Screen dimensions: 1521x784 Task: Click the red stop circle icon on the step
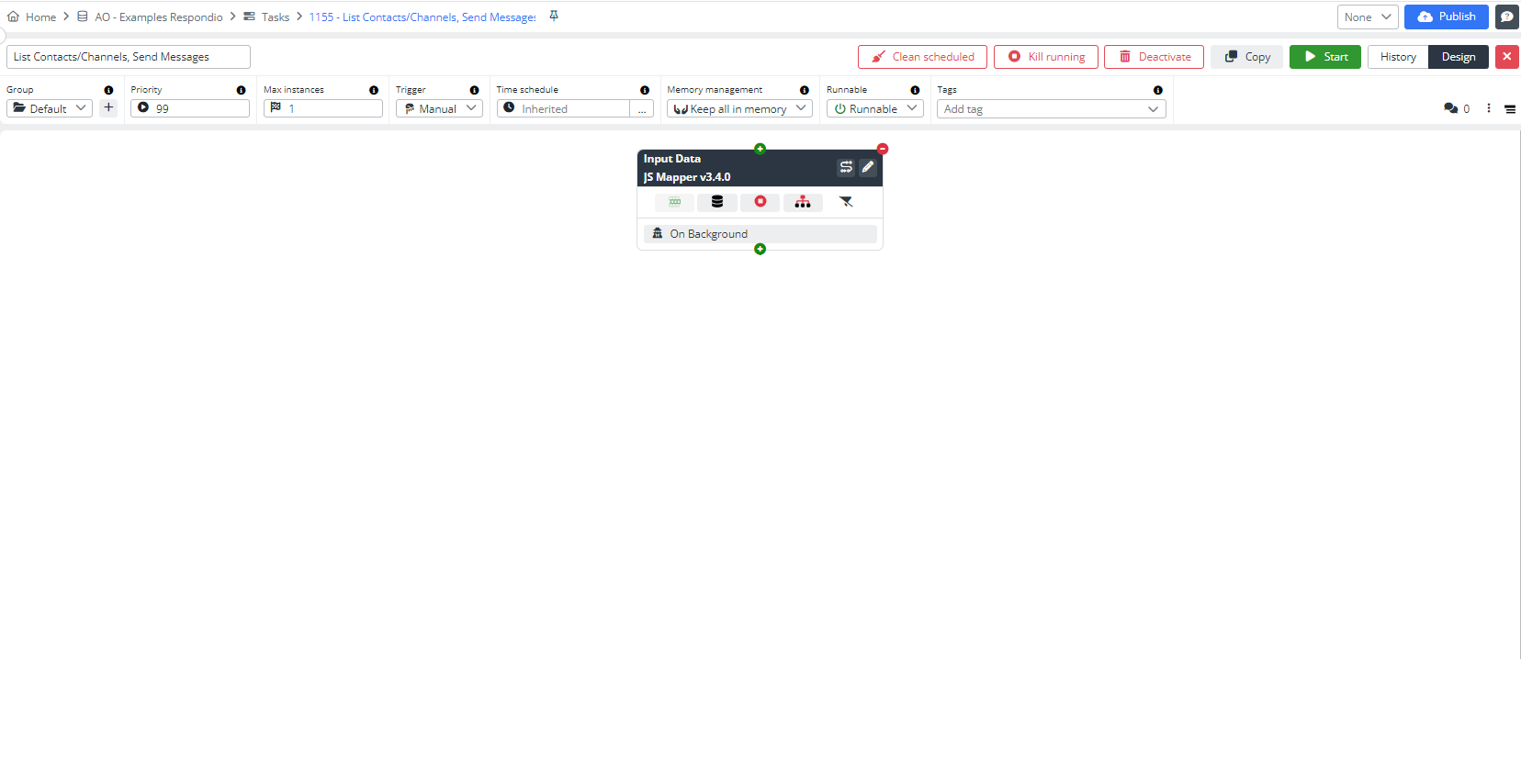(760, 202)
